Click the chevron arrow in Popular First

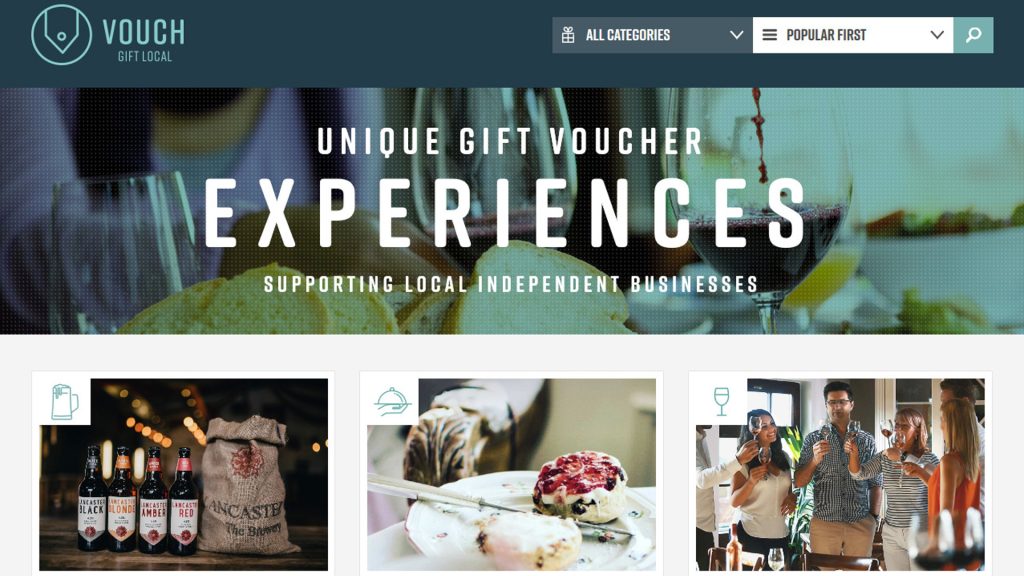937,35
